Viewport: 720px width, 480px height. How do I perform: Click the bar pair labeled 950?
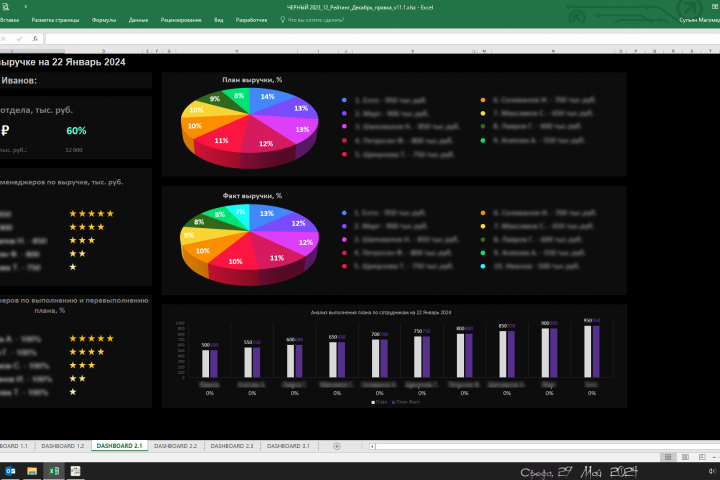592,351
